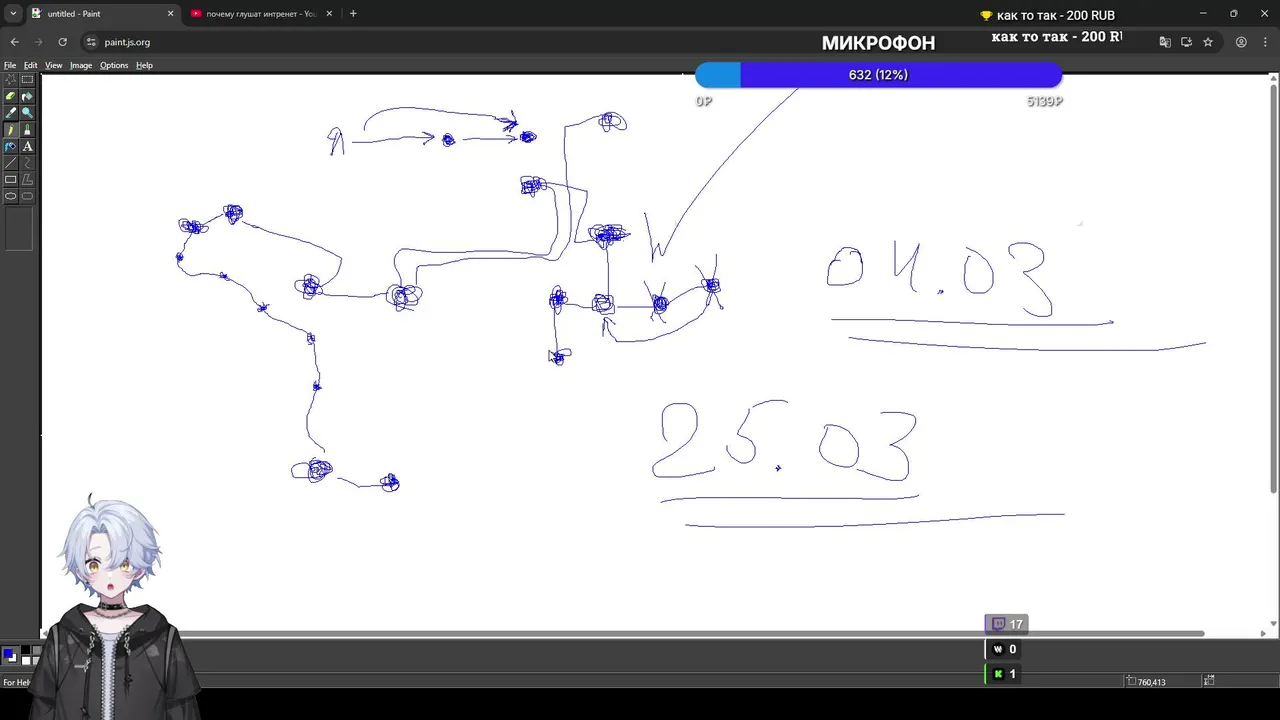
Task: Click the blue foreground color indicator
Action: pos(8,655)
